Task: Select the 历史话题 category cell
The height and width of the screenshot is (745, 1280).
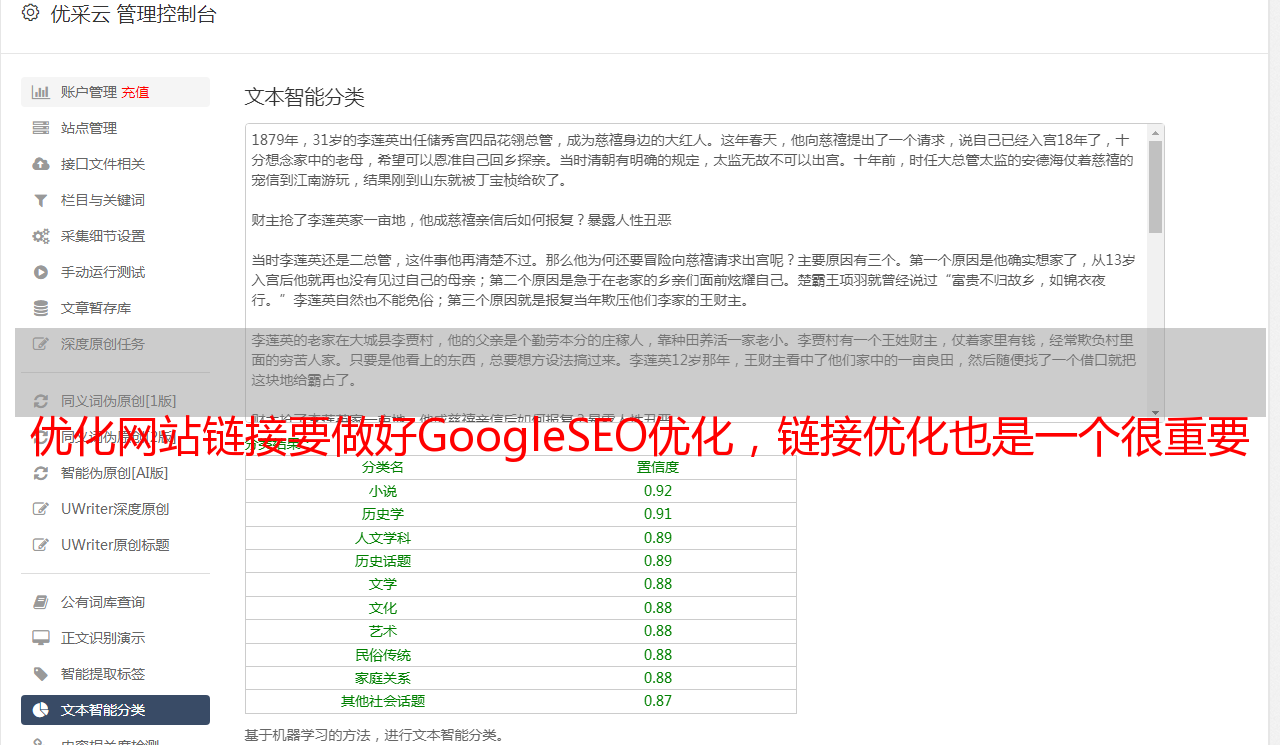Action: 383,561
